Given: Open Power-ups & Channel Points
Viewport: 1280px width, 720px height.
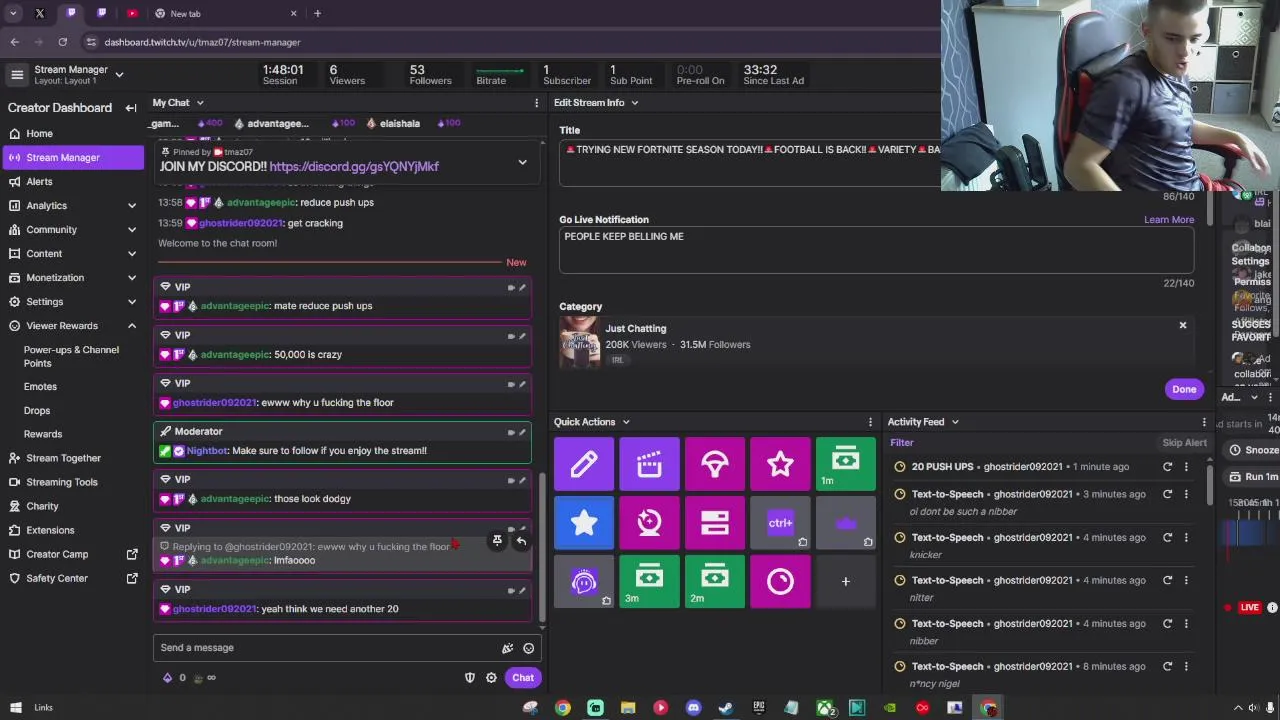Looking at the screenshot, I should click(72, 357).
